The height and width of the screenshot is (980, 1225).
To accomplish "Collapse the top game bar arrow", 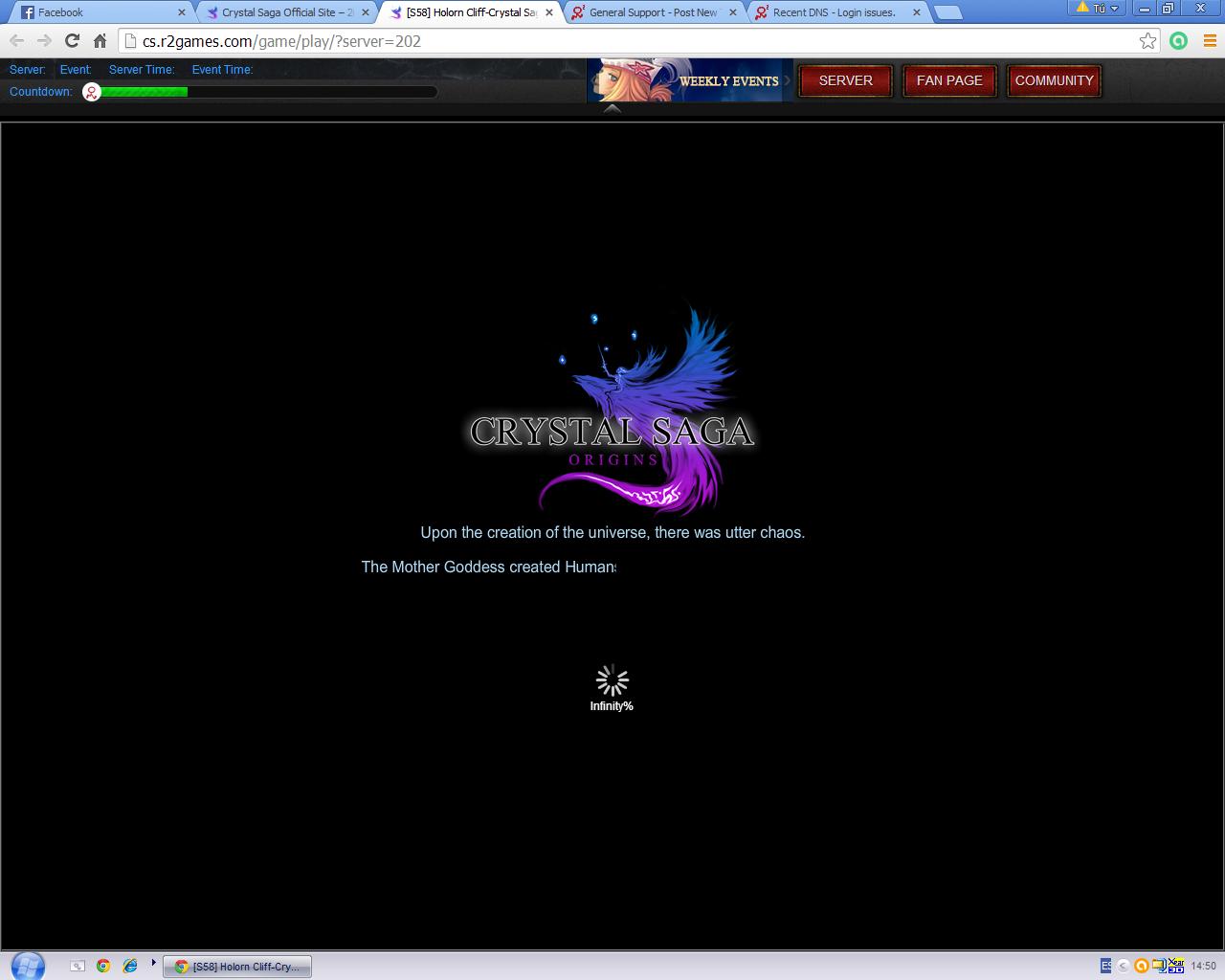I will (612, 108).
